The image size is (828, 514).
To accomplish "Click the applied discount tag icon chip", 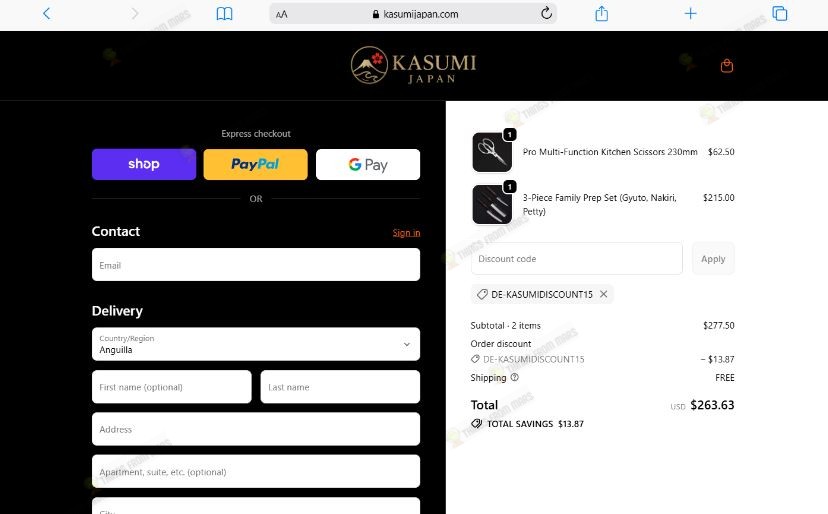I will click(482, 294).
